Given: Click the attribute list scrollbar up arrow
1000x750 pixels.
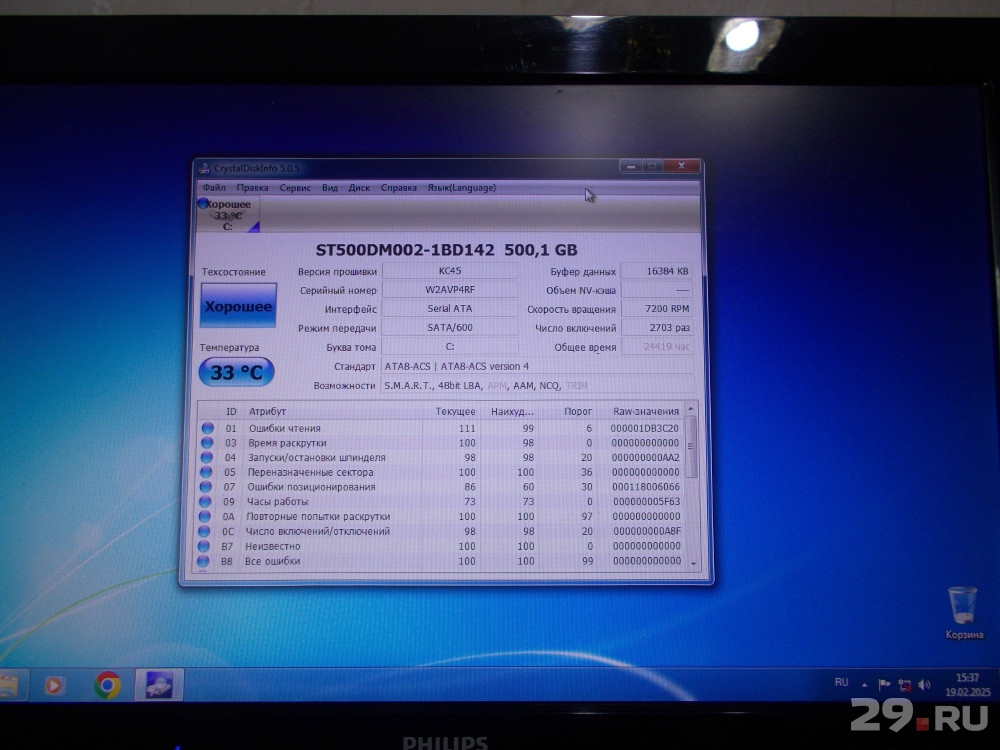Looking at the screenshot, I should coord(691,409).
